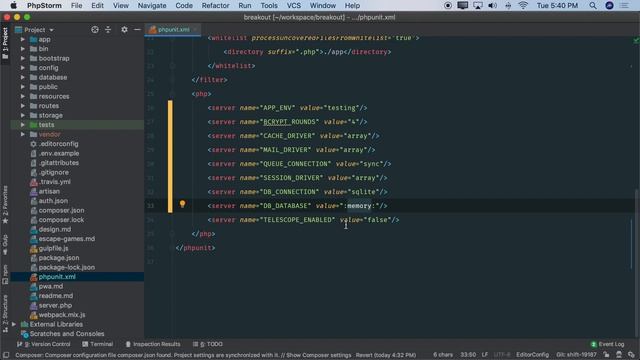Click the volume icon in the menu bar
The width and height of the screenshot is (640, 360).
[493, 6]
